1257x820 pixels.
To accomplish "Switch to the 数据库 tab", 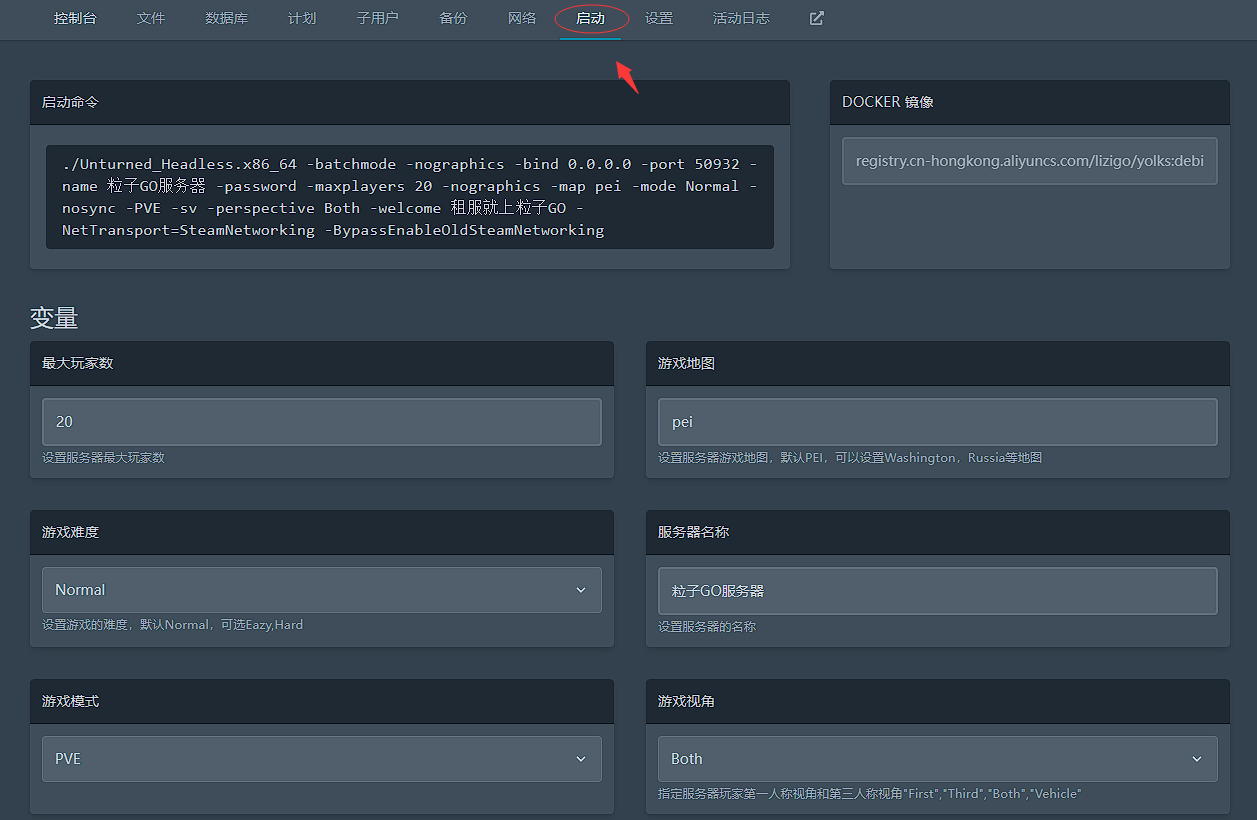I will (x=226, y=18).
